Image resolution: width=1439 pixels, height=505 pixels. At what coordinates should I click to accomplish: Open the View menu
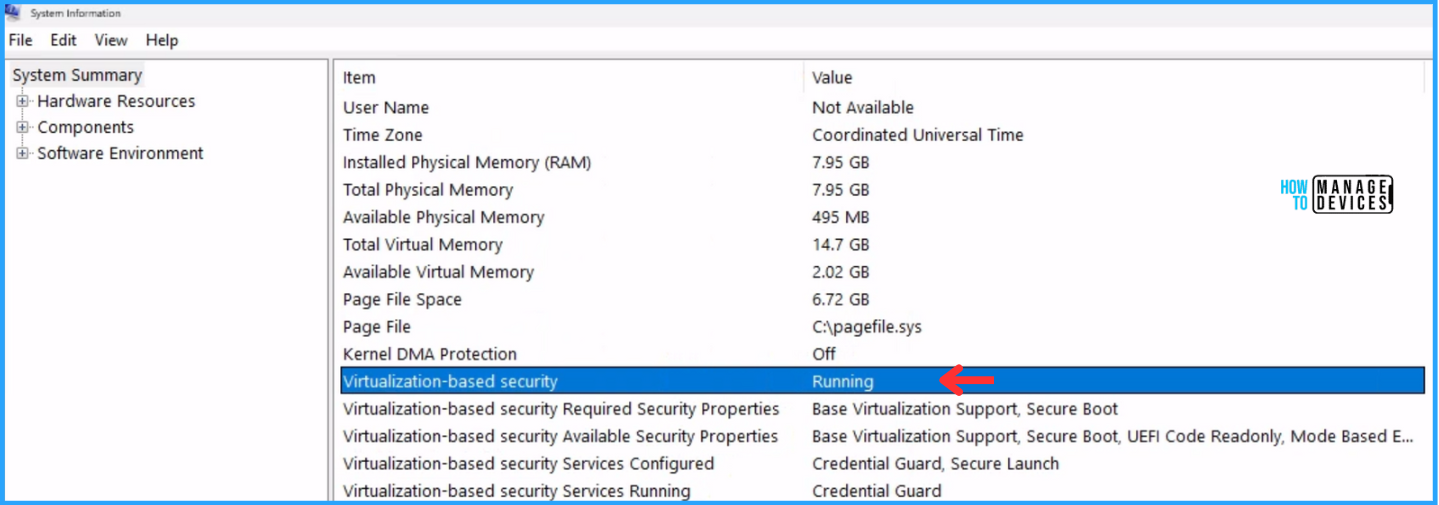(x=111, y=40)
